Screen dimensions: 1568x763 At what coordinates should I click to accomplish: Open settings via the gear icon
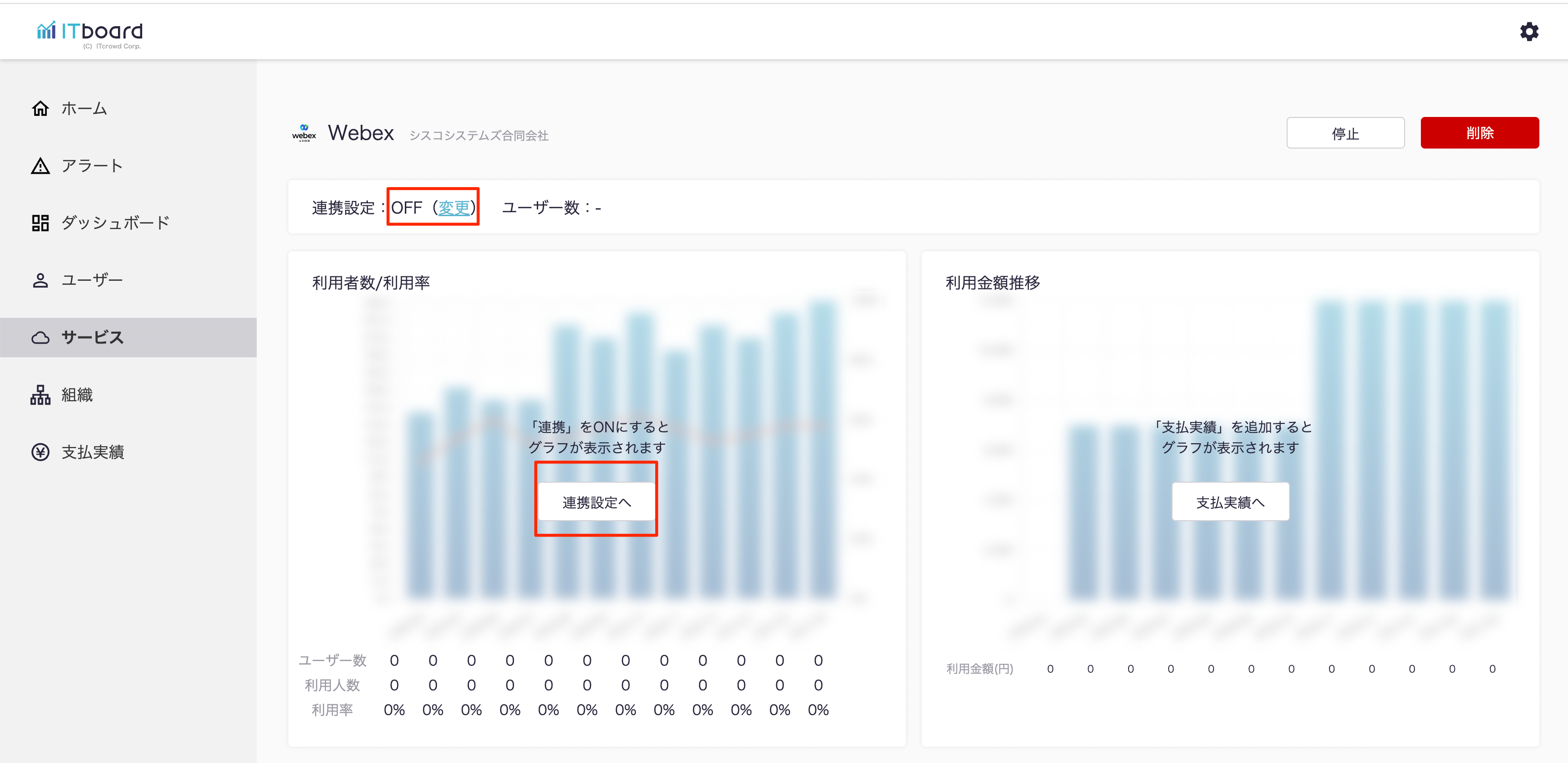pos(1529,32)
